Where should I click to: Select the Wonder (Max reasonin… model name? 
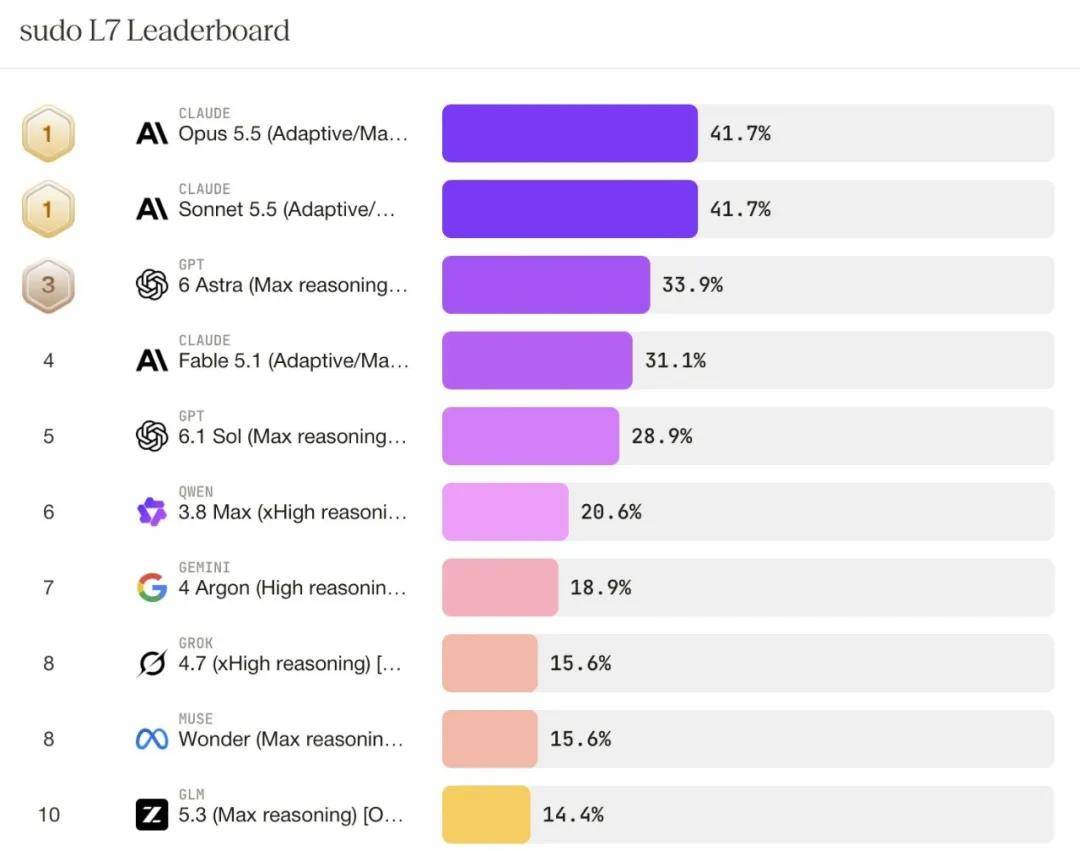click(x=291, y=739)
